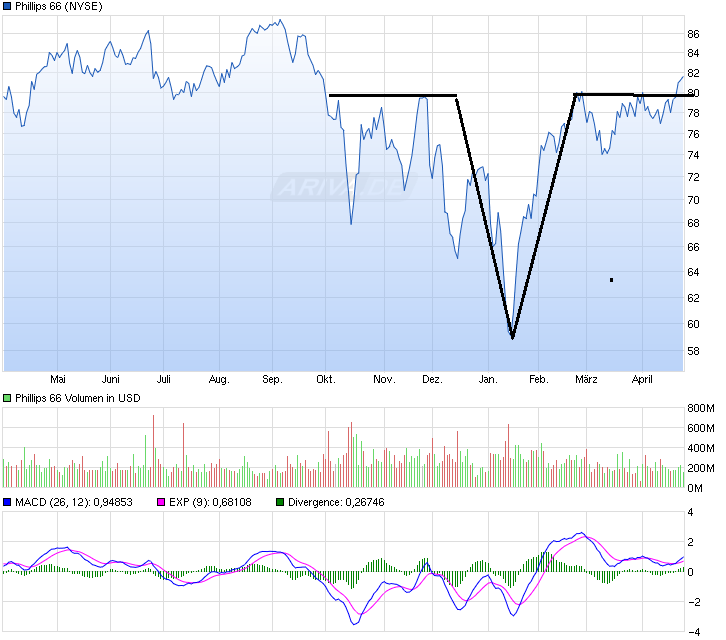Click the blue MACD legend square
Screen dimensions: 726x640
pos(8,502)
